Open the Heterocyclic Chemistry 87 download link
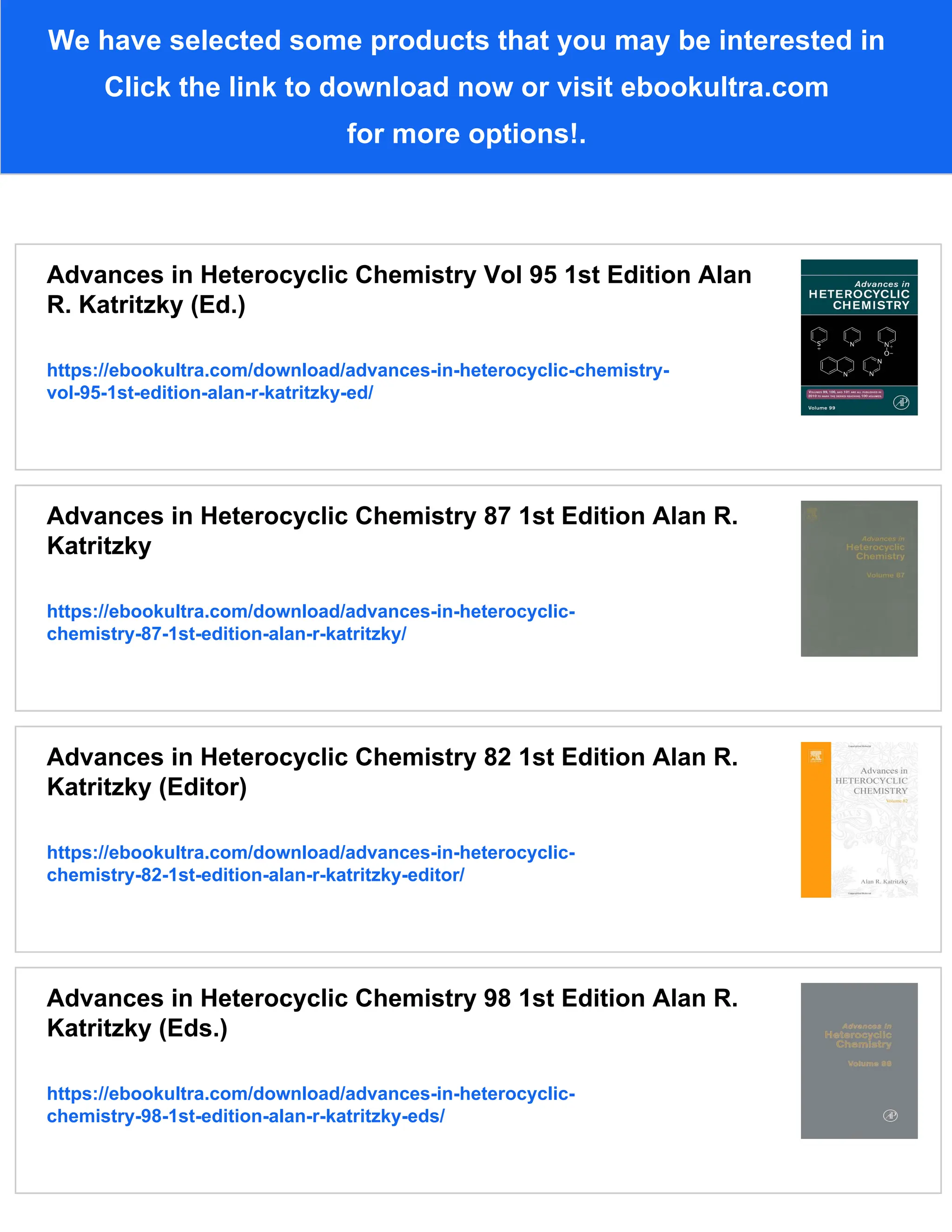Viewport: 952px width, 1232px height. click(x=311, y=622)
